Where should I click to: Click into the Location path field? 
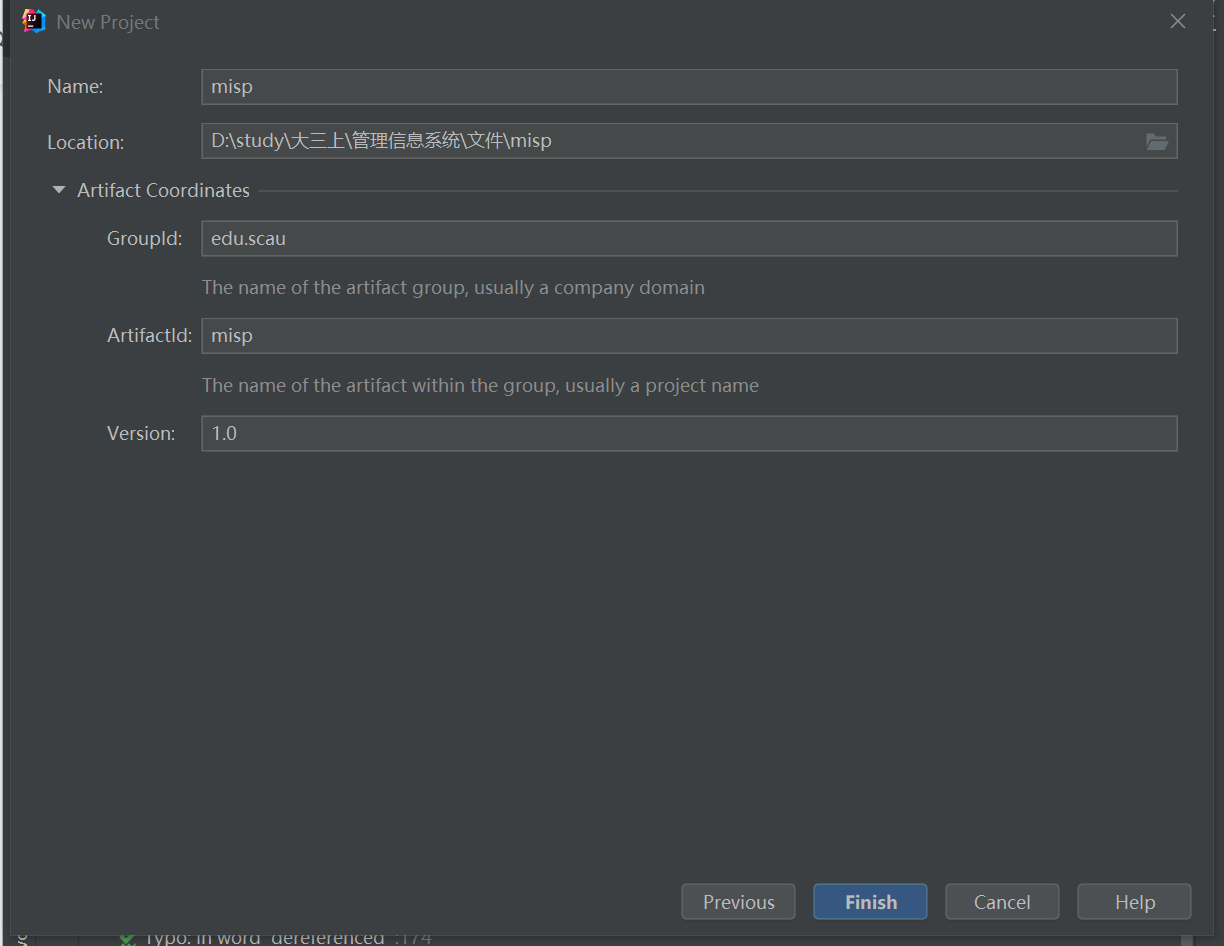tap(670, 141)
